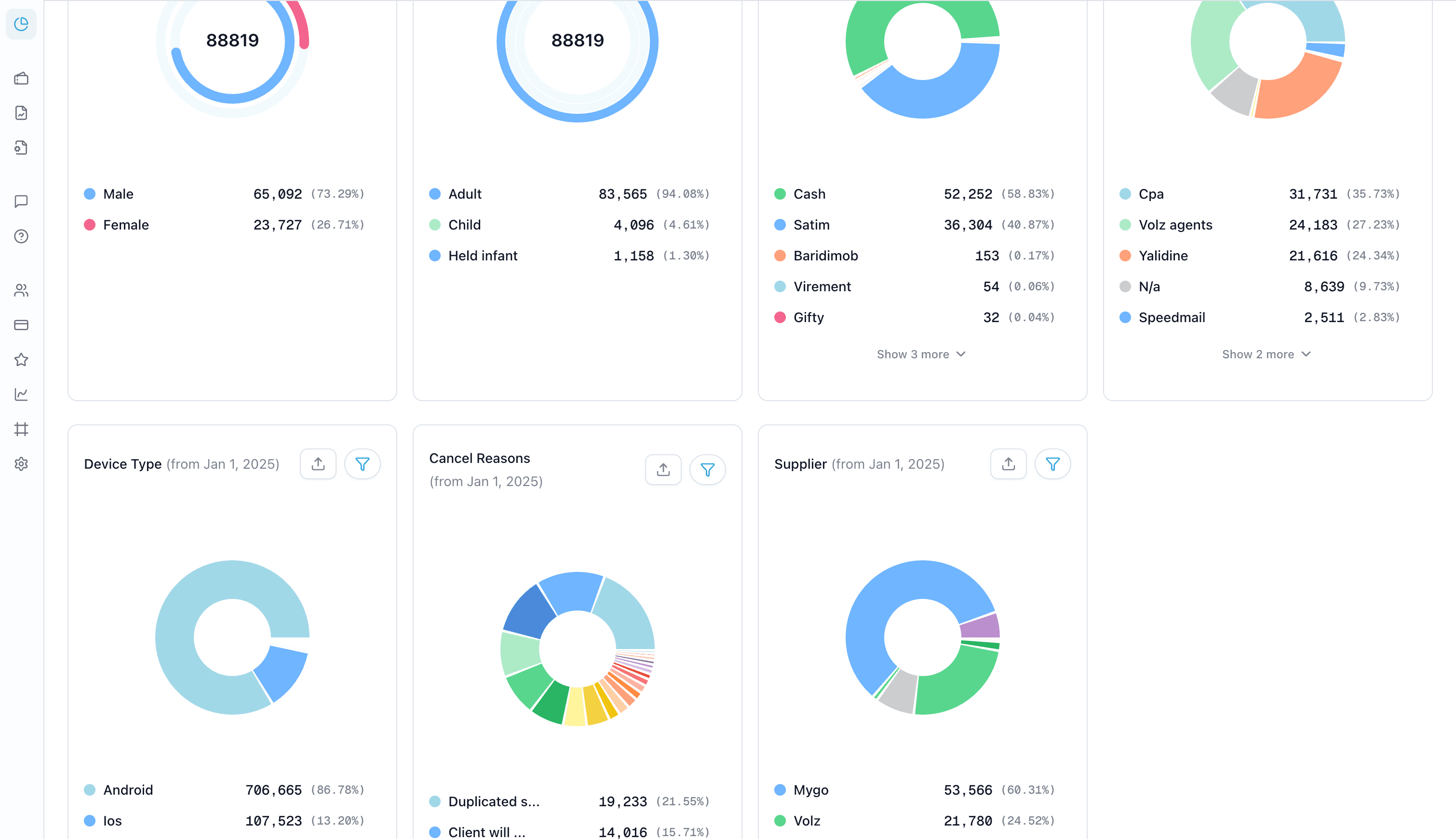The image size is (1456, 840).
Task: Select the Client will ... cancel reason
Action: [570, 832]
